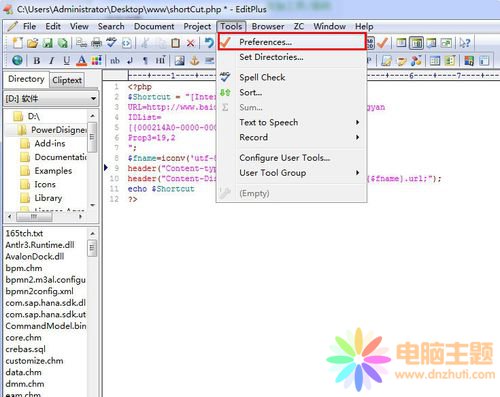Viewport: 500px width, 397px height.
Task: Toggle the Directory window toolbar icon
Action: 401,43
